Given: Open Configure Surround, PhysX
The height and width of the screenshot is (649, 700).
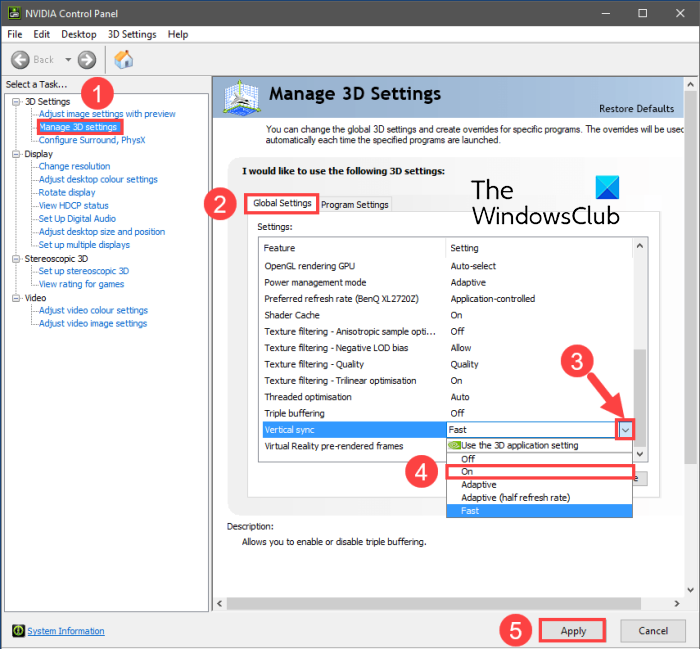Looking at the screenshot, I should 92,140.
